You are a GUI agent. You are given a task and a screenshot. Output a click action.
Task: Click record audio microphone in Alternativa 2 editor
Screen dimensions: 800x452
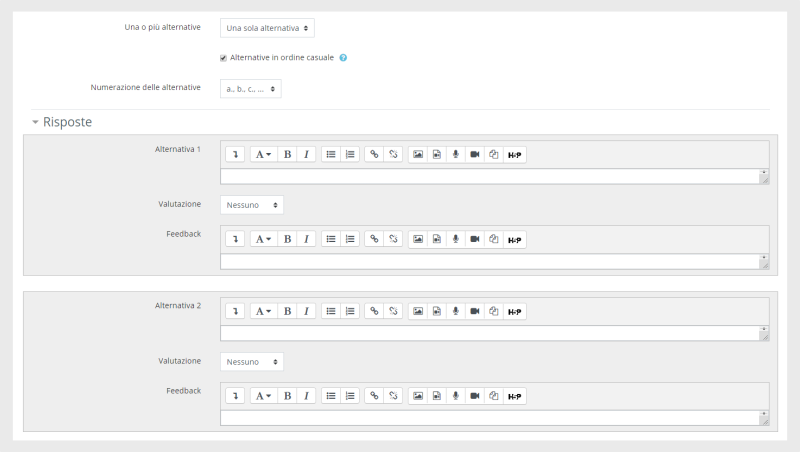point(456,311)
